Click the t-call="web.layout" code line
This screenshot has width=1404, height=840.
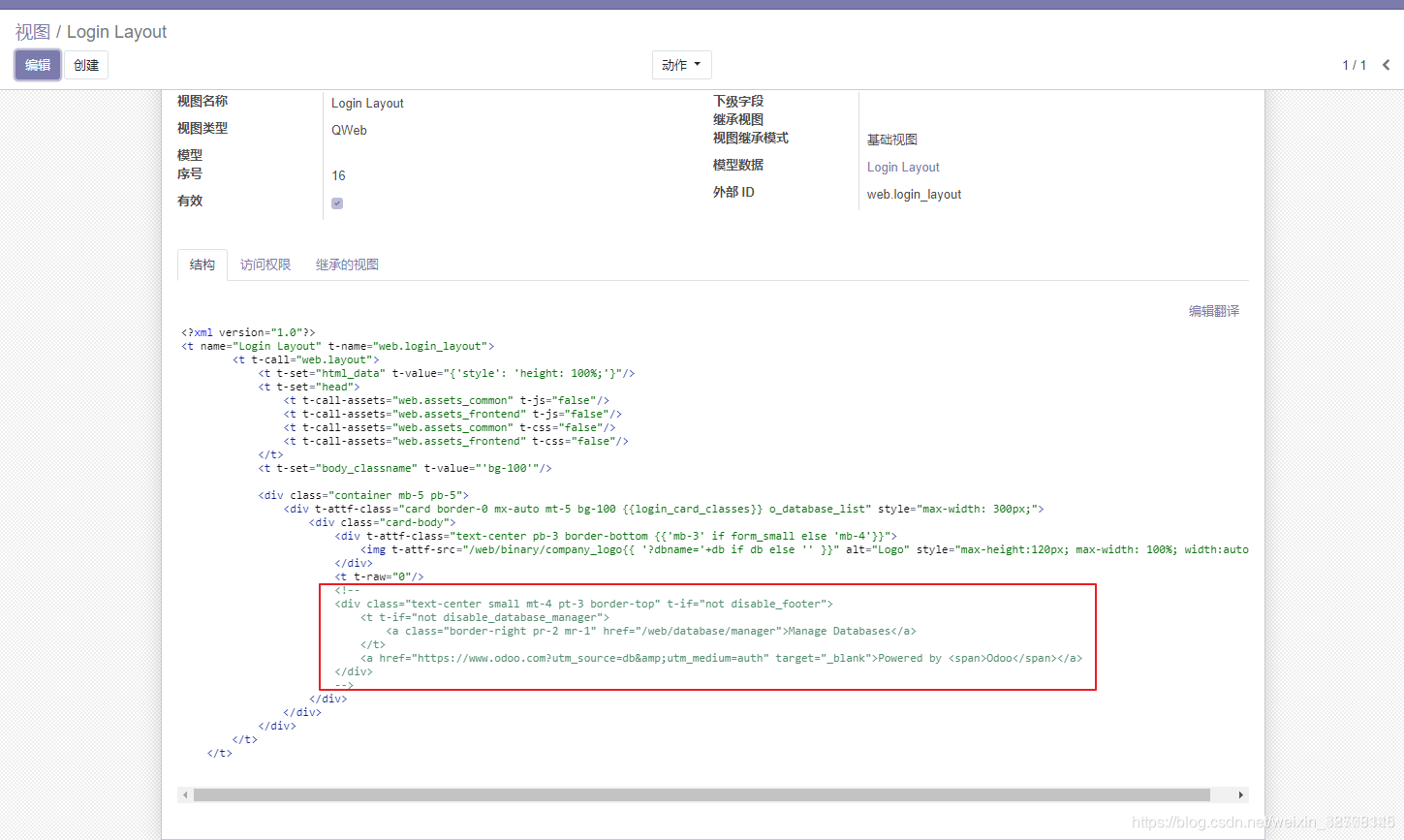(x=306, y=359)
